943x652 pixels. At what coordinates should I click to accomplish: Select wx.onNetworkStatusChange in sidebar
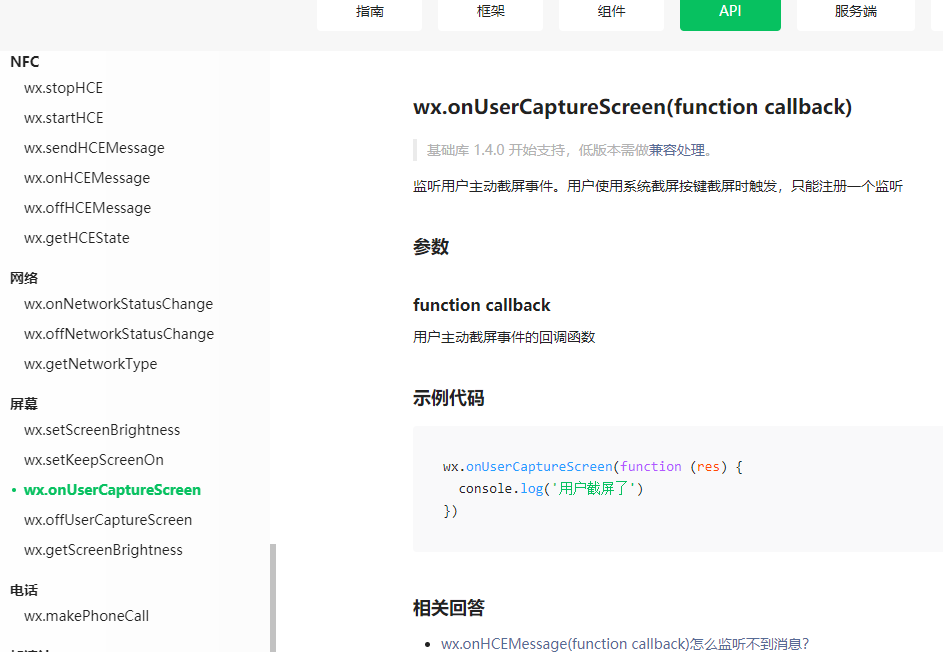tap(118, 304)
